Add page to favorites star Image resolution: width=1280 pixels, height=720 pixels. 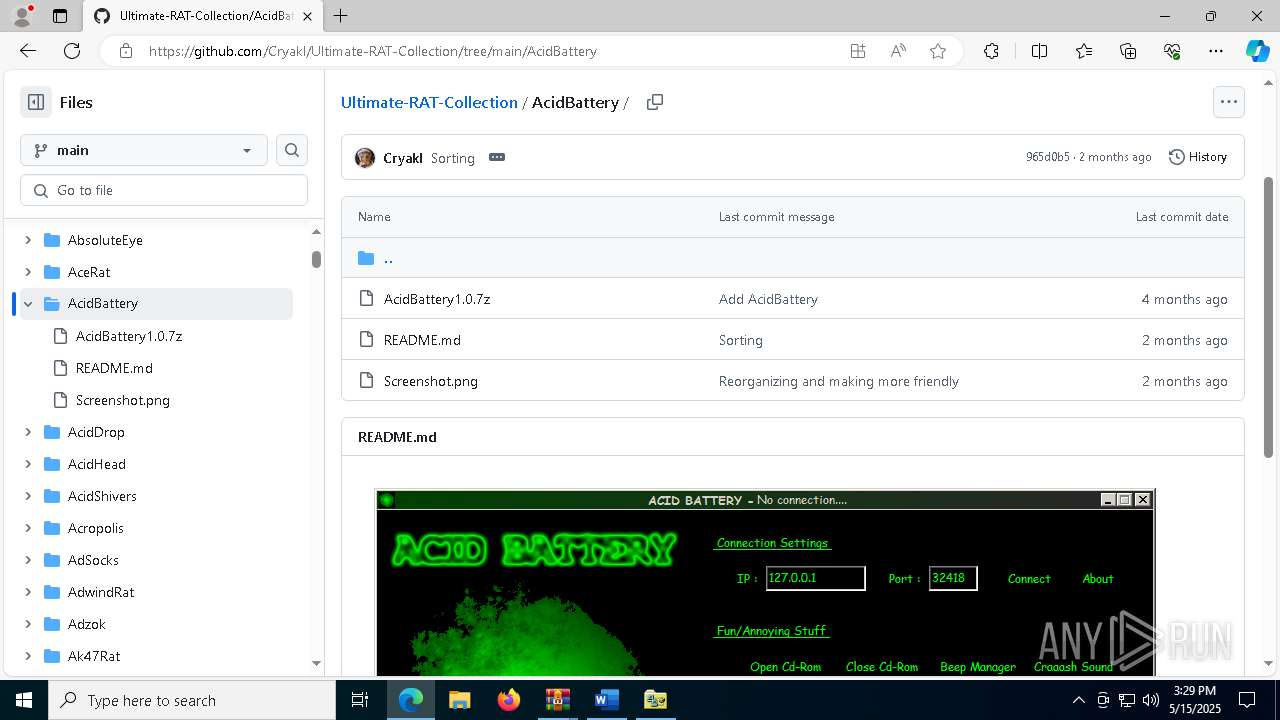(938, 51)
